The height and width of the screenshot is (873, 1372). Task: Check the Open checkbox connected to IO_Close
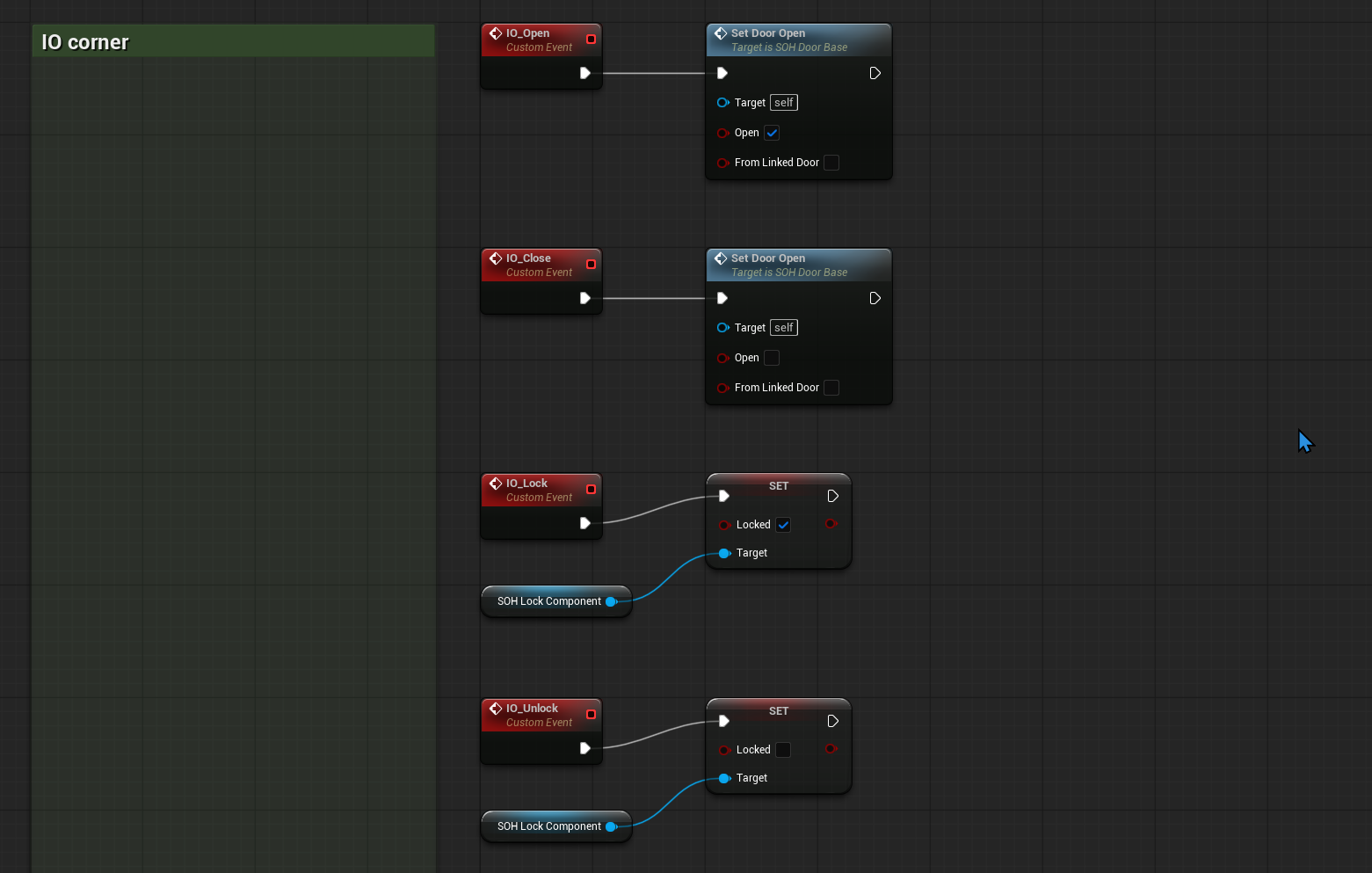(x=772, y=358)
